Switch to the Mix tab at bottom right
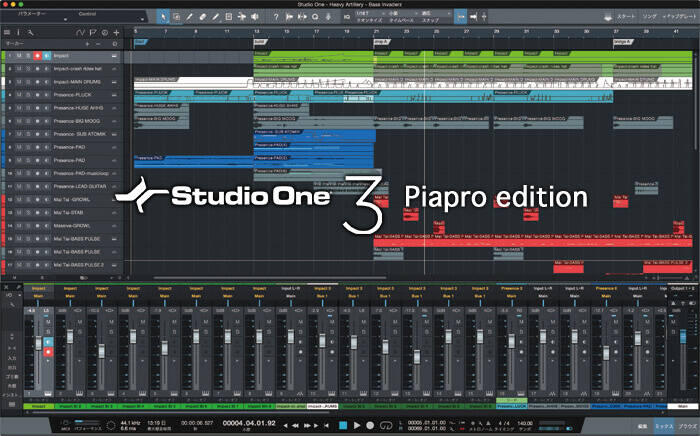The width and height of the screenshot is (700, 436). pos(664,427)
